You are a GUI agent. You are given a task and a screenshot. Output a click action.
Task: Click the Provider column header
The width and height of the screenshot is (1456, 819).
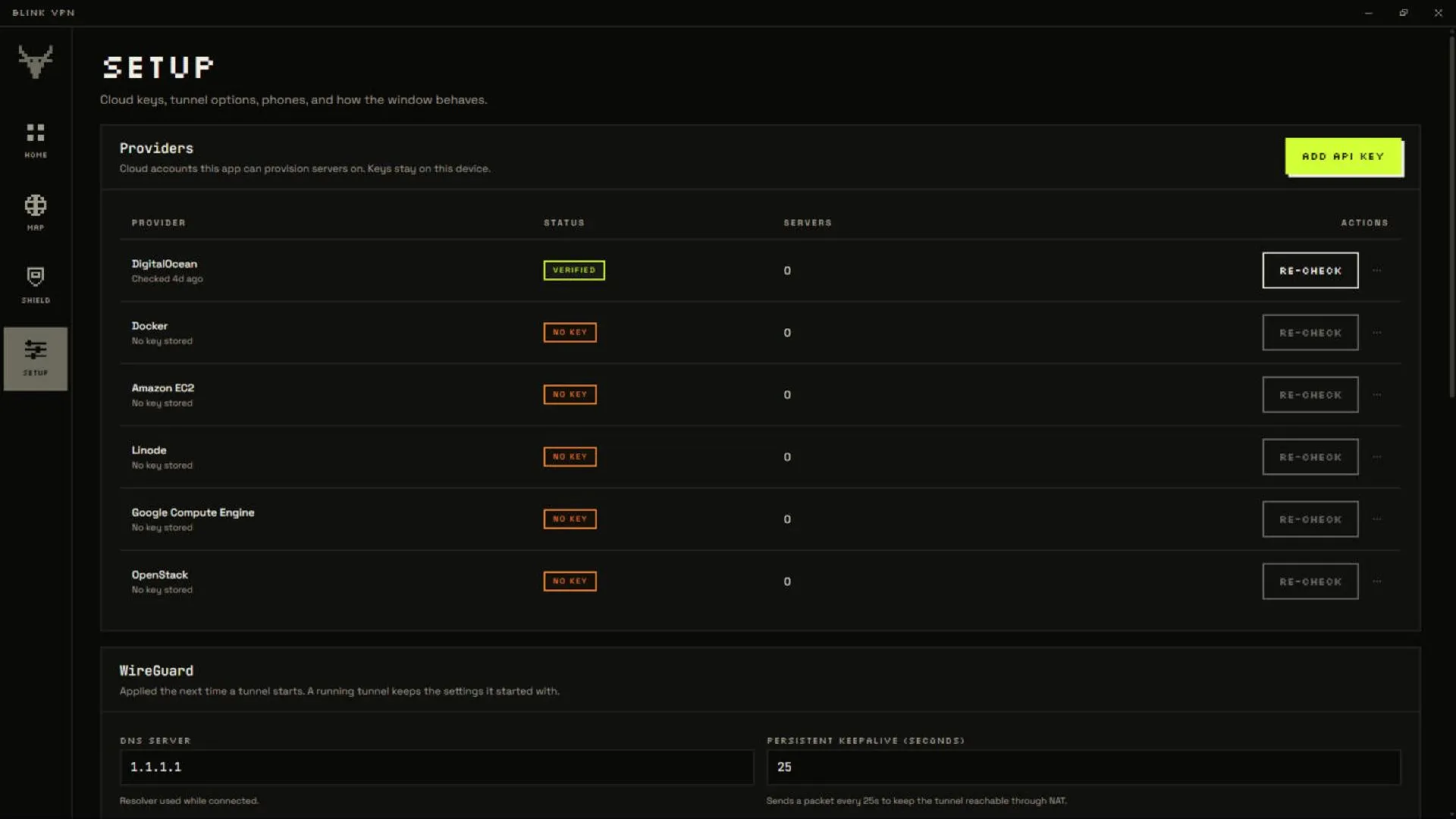coord(158,223)
